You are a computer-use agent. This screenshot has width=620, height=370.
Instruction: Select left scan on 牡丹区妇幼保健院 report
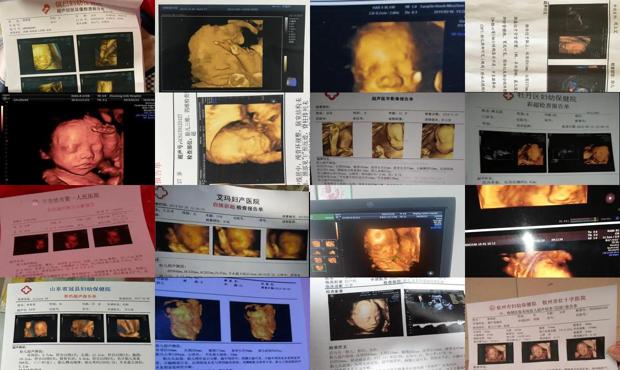coord(513,151)
